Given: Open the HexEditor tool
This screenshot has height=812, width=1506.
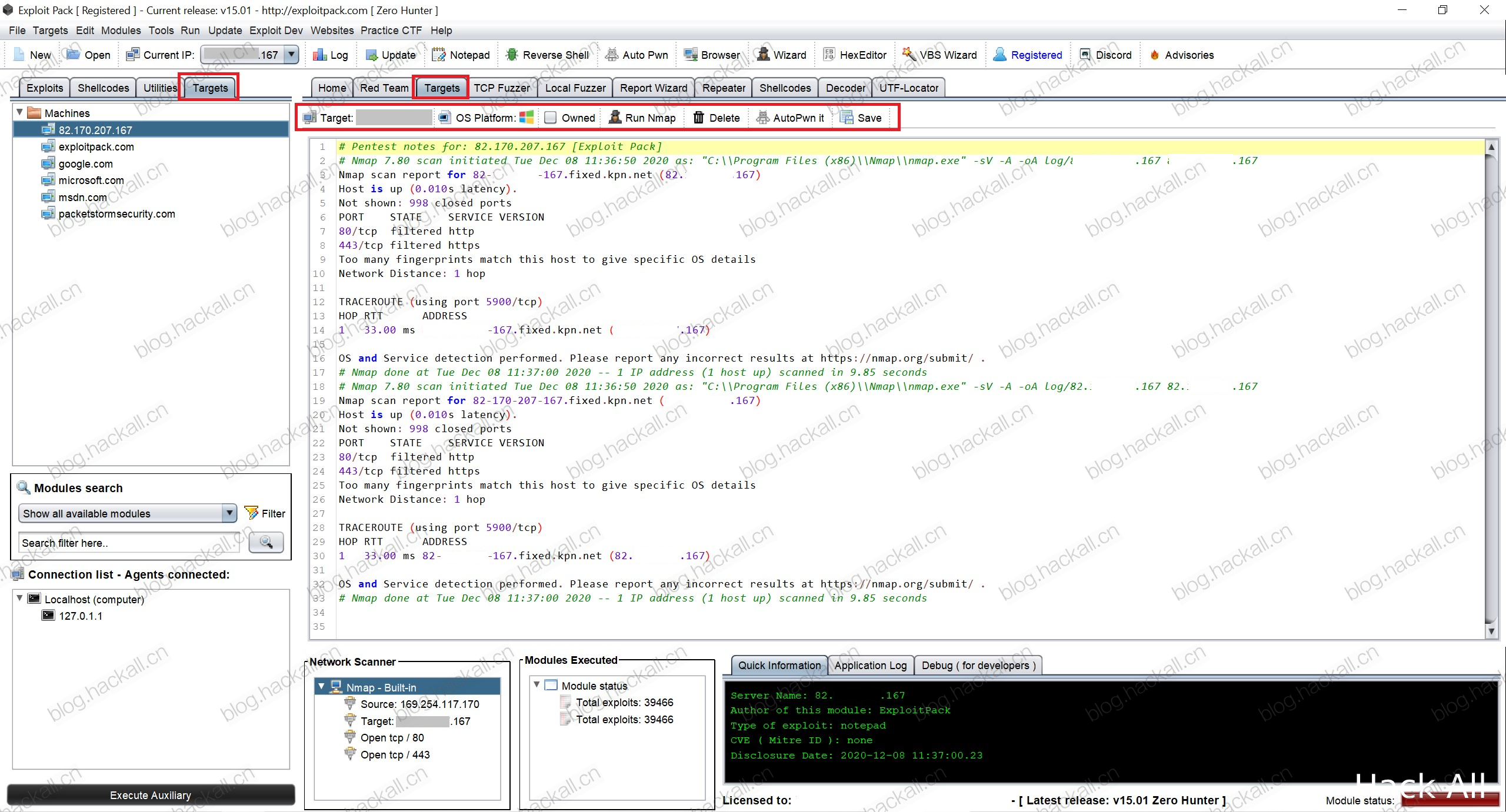Looking at the screenshot, I should [x=829, y=55].
